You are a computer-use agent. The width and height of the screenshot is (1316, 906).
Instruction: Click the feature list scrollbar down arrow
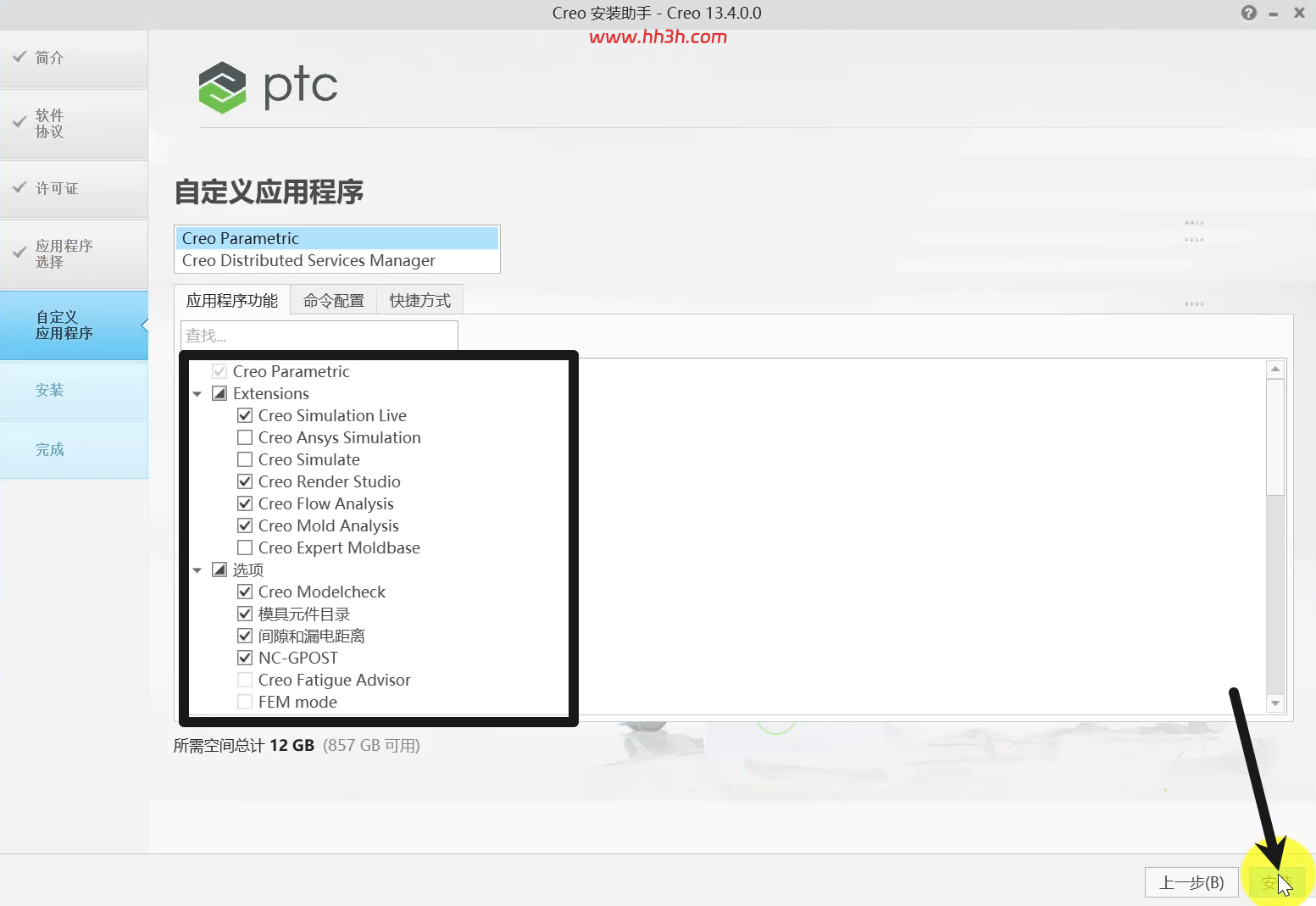click(x=1275, y=703)
